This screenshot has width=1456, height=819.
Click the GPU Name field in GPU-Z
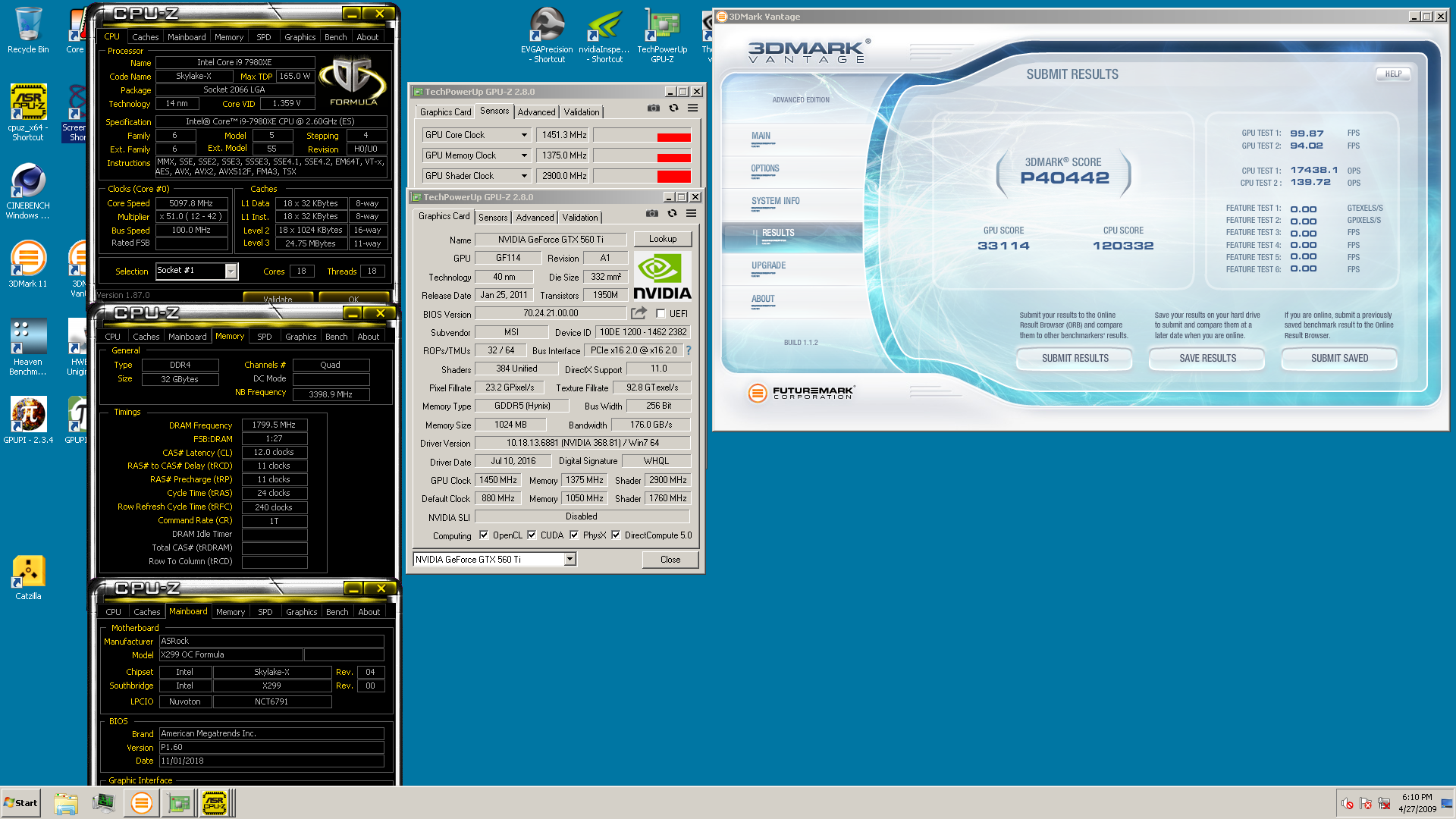coord(551,240)
